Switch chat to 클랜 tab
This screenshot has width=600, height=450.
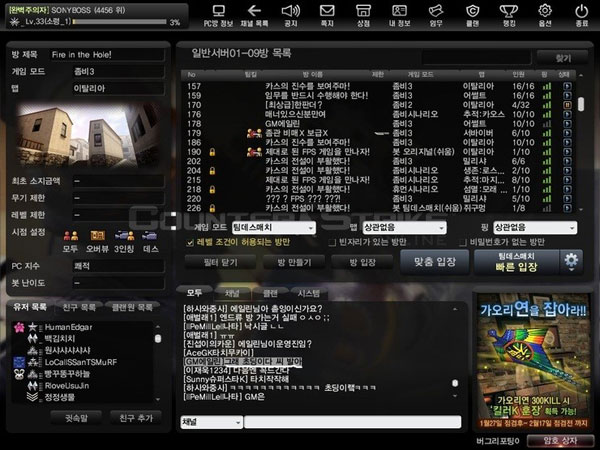point(270,293)
